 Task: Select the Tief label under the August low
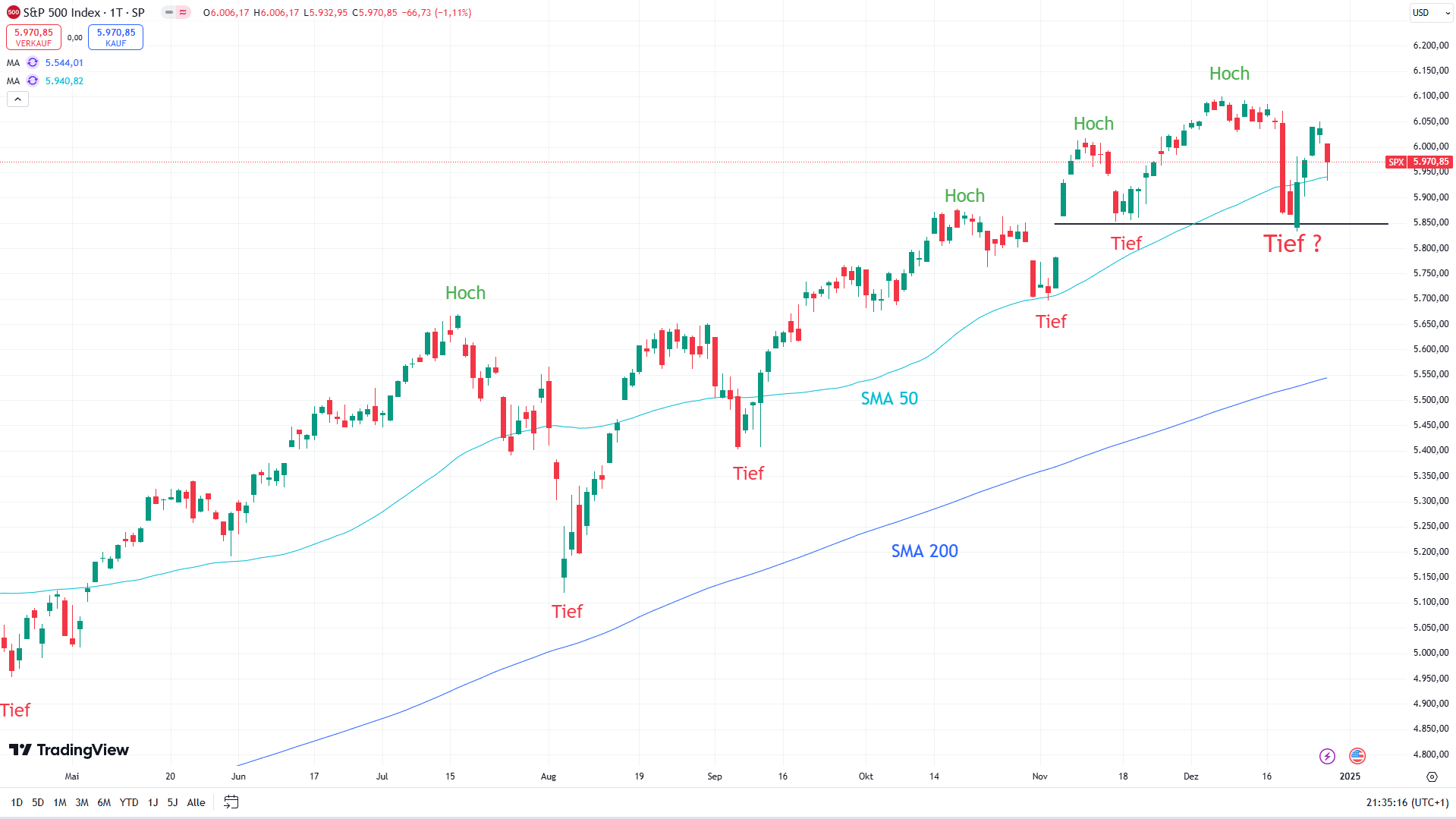567,612
